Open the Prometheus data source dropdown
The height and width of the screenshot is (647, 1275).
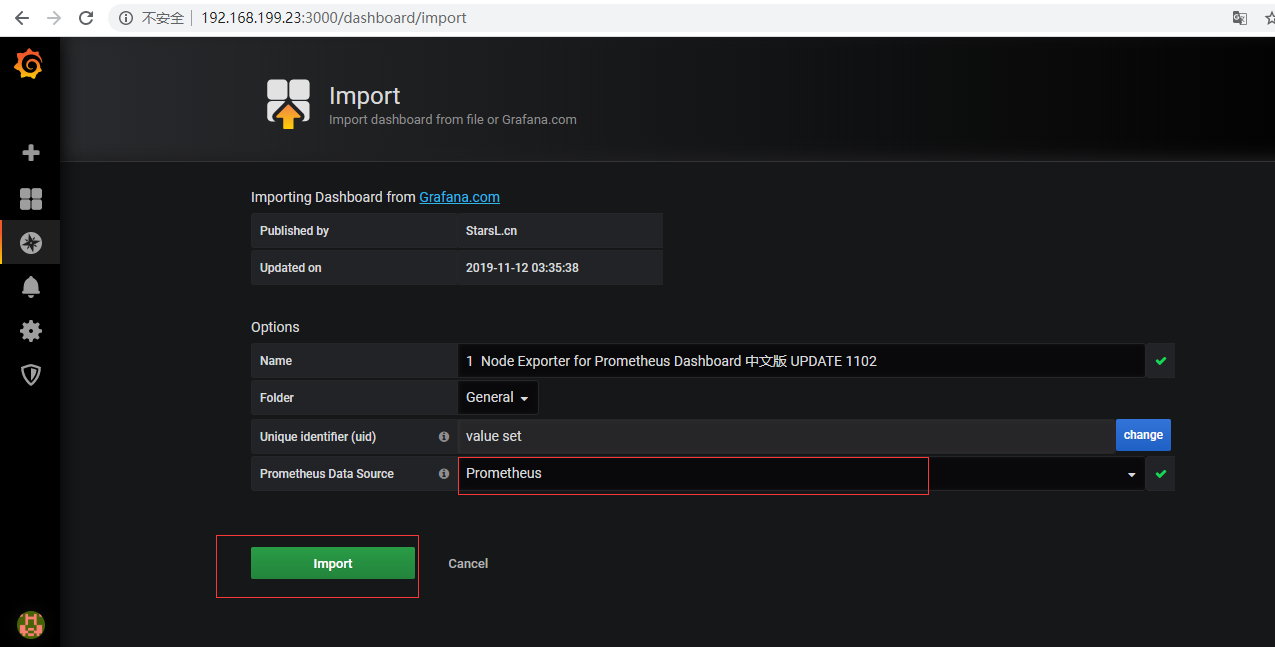801,474
